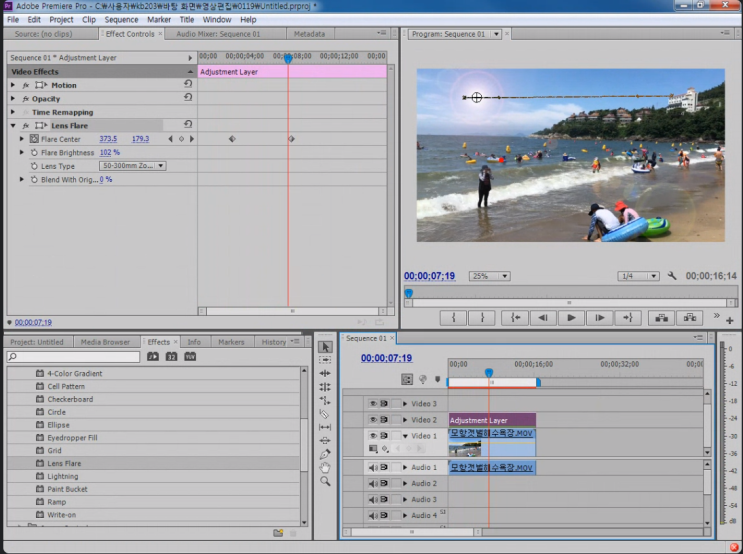Open the 25% zoom level dropdown
Screen dimensions: 743x554
pos(490,276)
